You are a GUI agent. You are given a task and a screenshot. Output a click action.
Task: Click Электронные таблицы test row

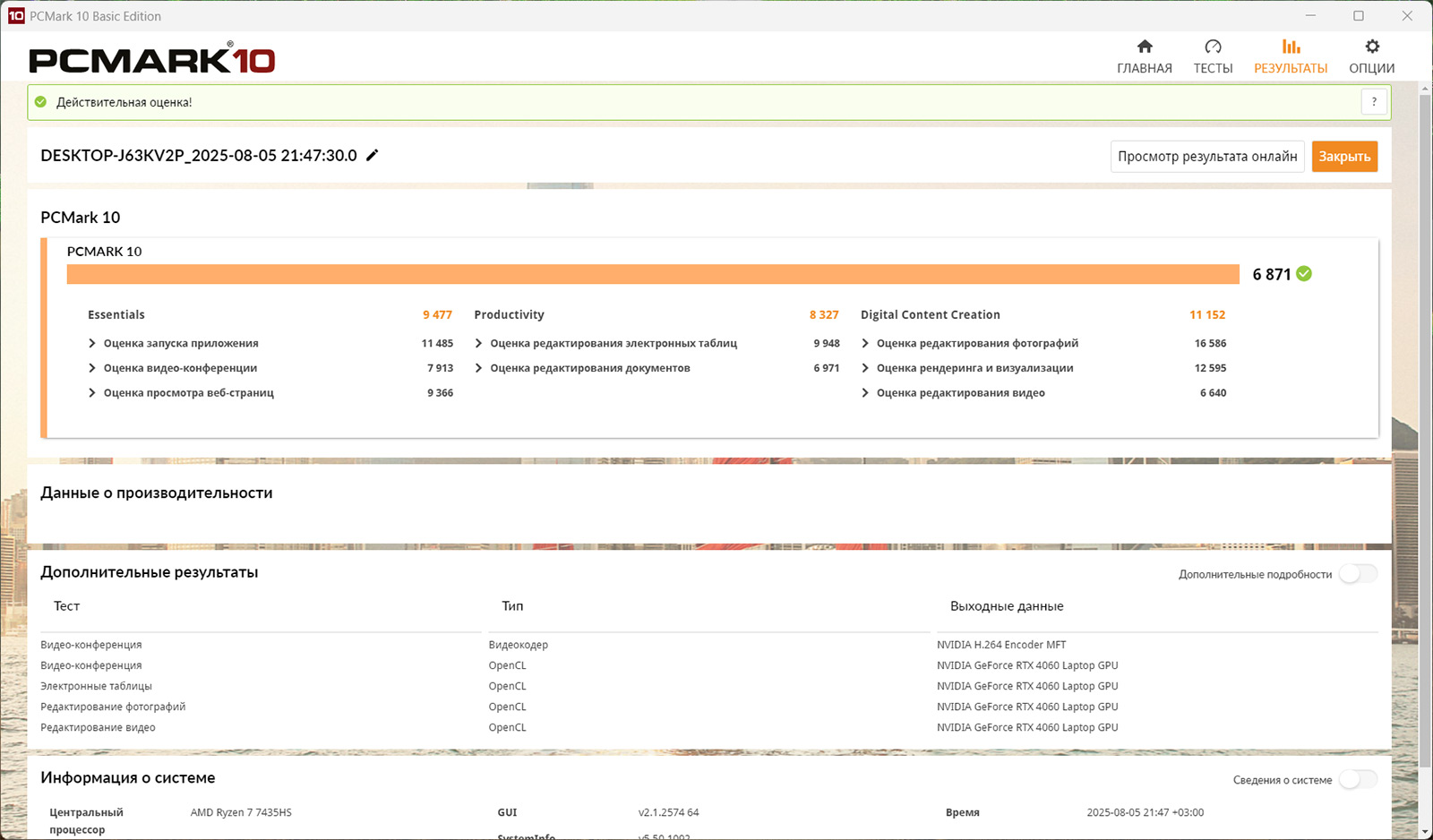point(96,686)
